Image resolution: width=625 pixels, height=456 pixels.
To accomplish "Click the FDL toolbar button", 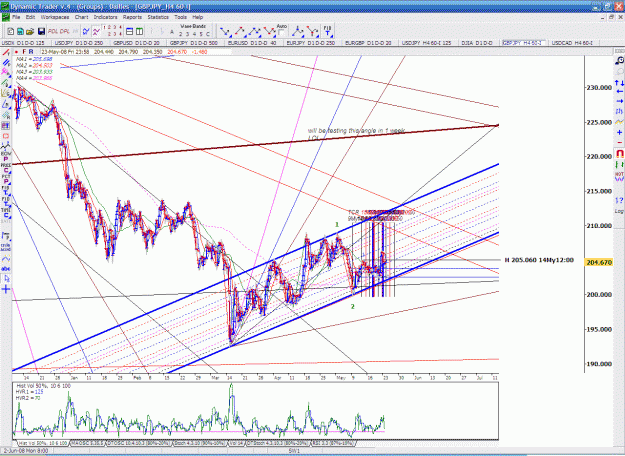I will pyautogui.click(x=53, y=31).
